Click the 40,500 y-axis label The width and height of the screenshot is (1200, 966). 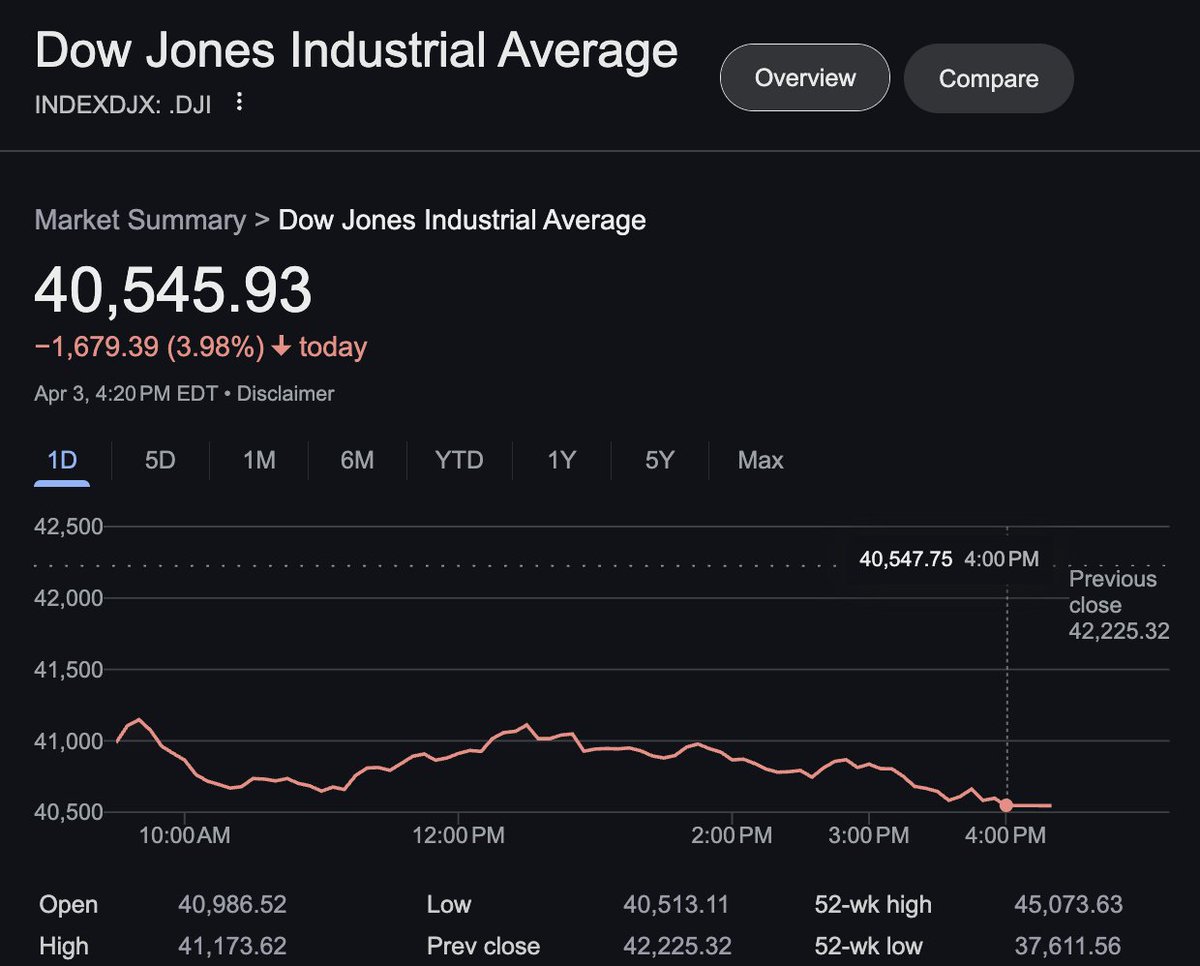(69, 813)
